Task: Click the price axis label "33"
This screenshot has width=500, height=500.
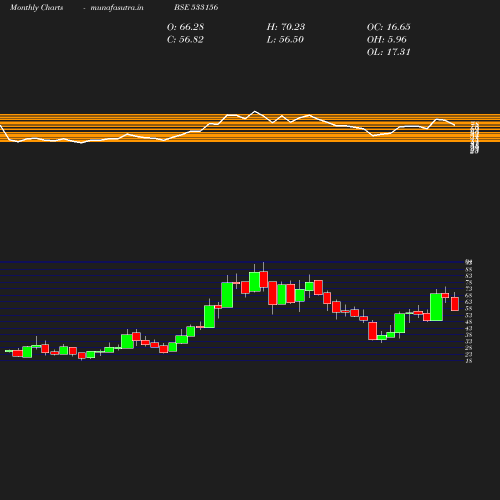Action: 469,341
